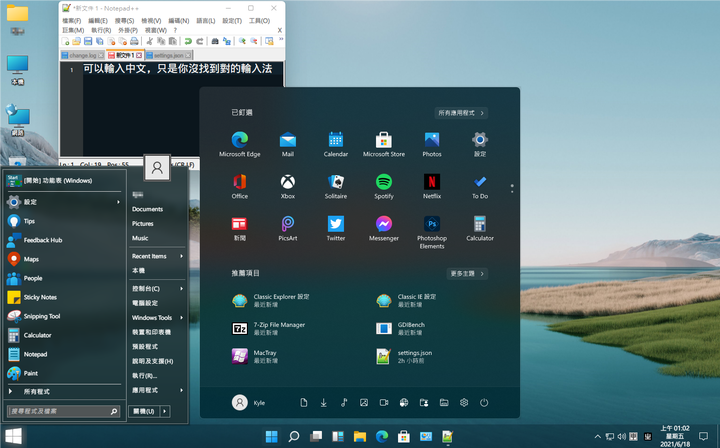Click the Find binoculars icon in Notepad++

coord(215,41)
